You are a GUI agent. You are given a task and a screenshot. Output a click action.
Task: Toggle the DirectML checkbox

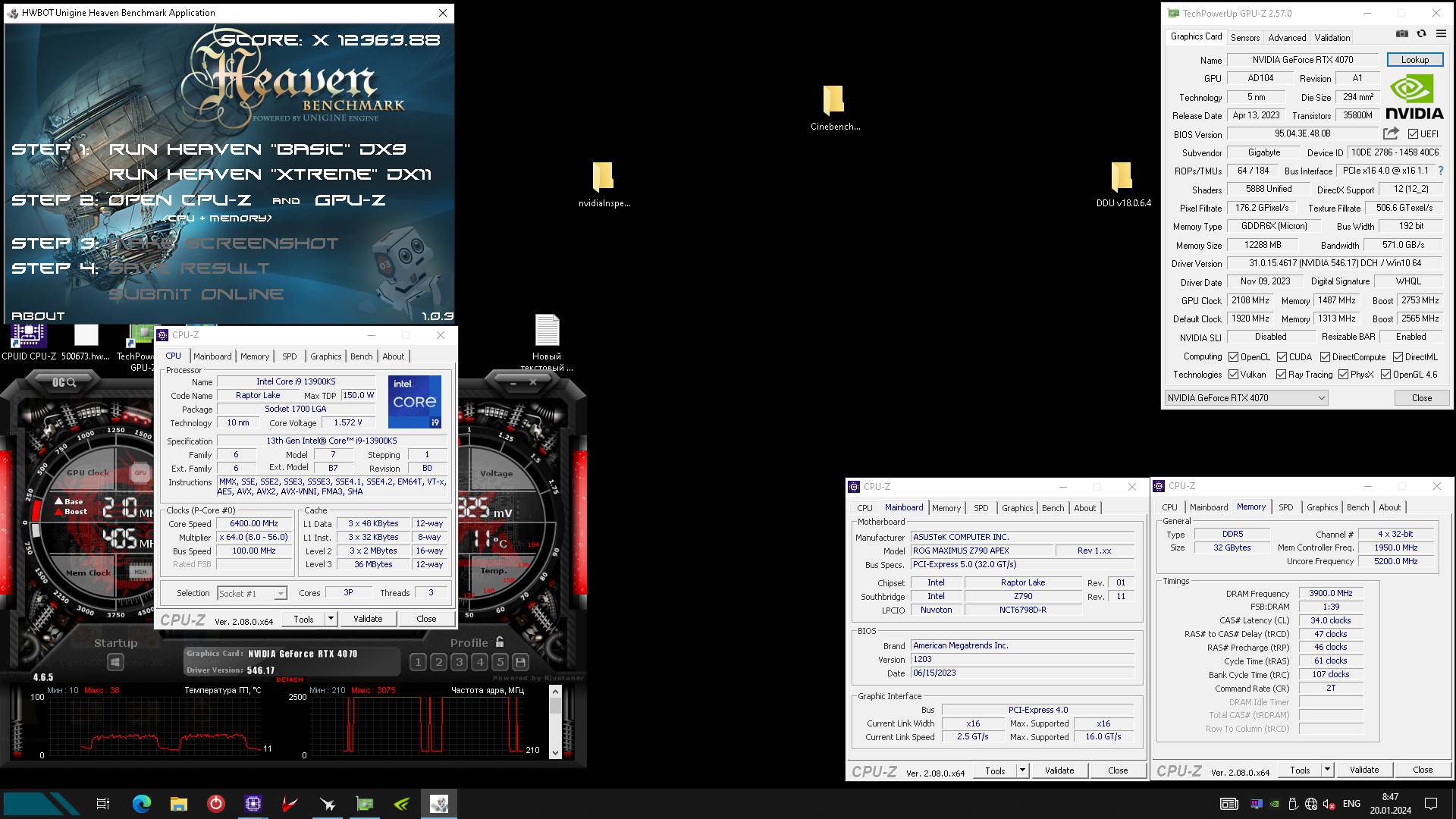(1398, 357)
